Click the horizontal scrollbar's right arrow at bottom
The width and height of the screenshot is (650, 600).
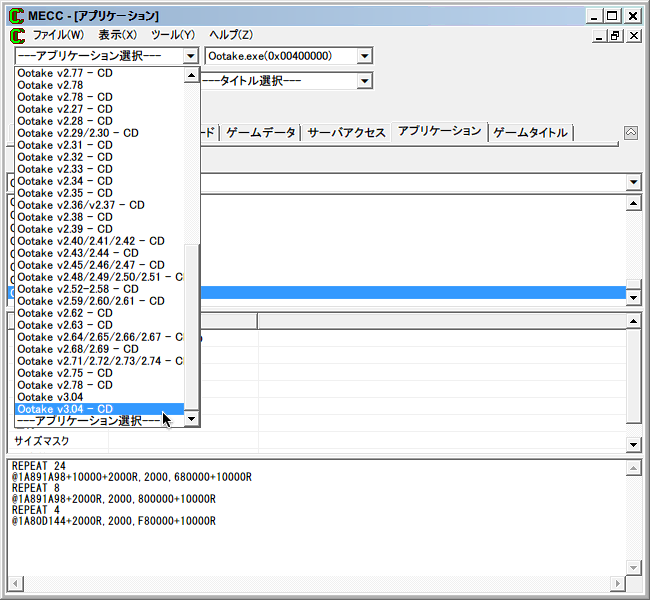point(617,583)
